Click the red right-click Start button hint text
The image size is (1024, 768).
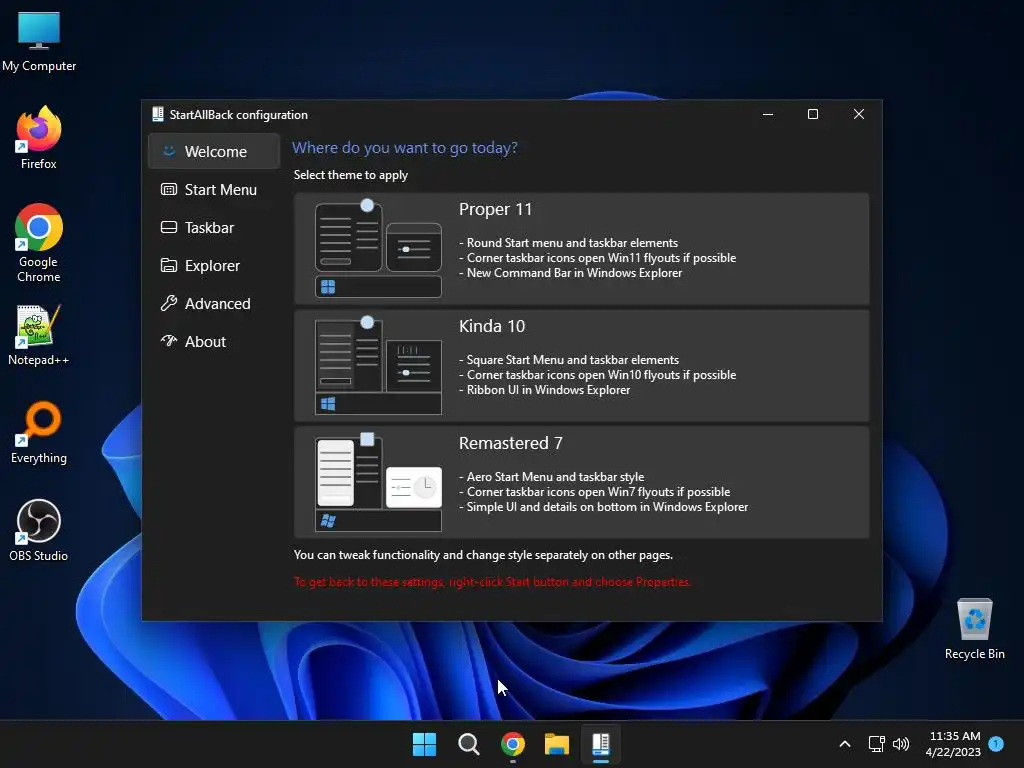492,582
